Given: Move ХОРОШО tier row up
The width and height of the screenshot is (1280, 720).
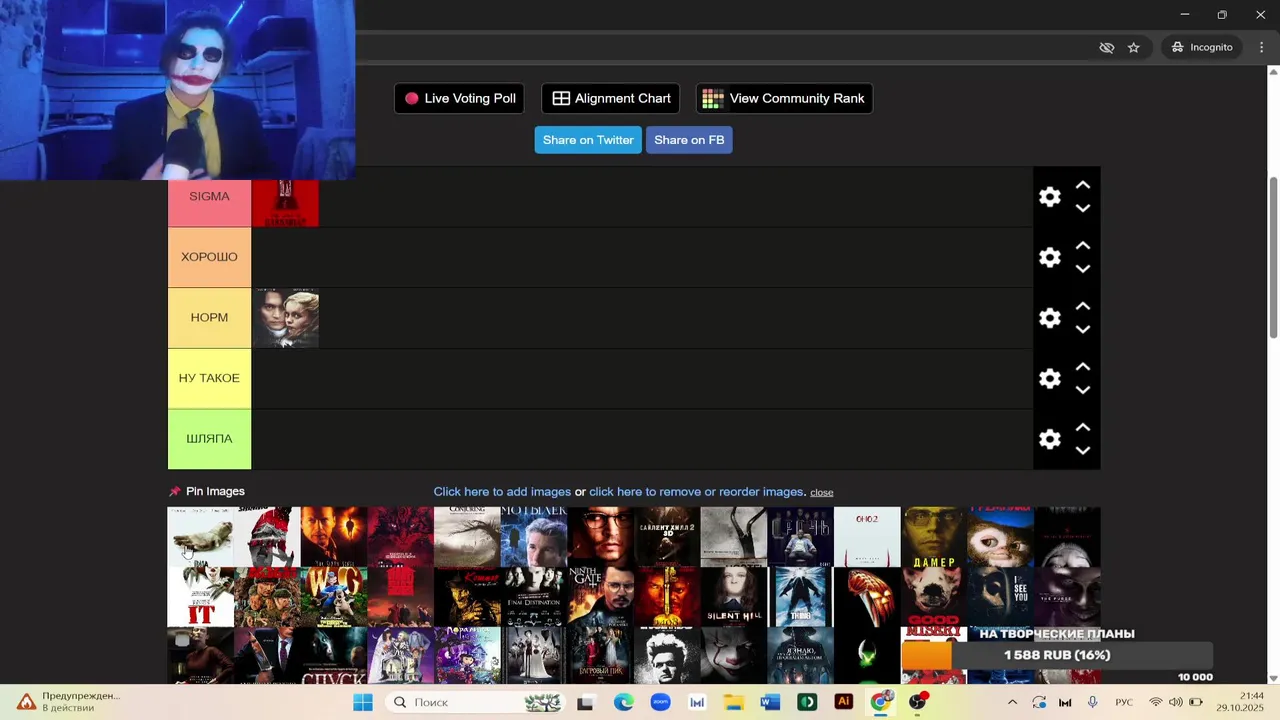Looking at the screenshot, I should click(x=1082, y=246).
